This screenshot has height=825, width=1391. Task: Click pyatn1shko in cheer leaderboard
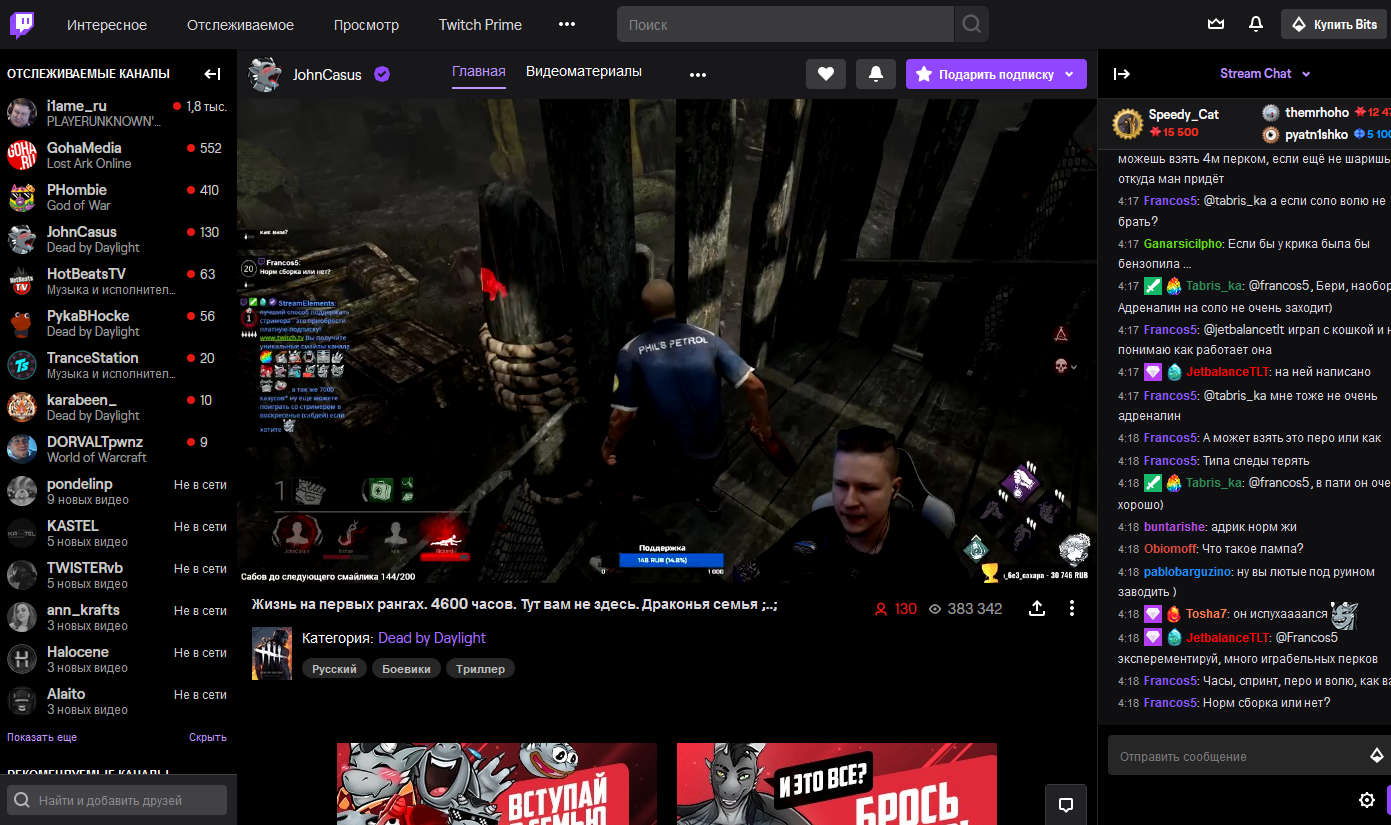pos(1317,134)
